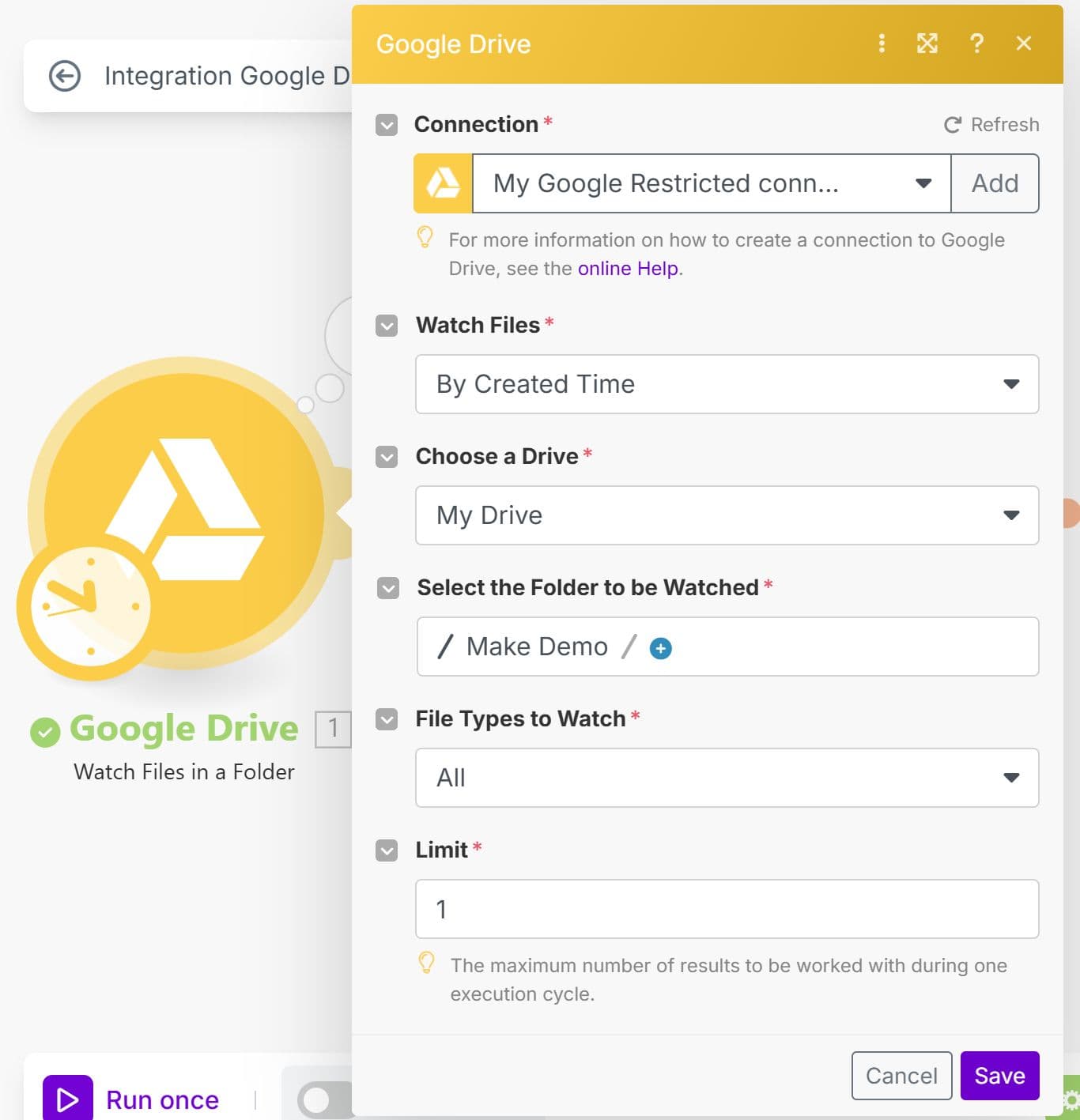
Task: Click the Add connection button
Action: click(x=995, y=183)
